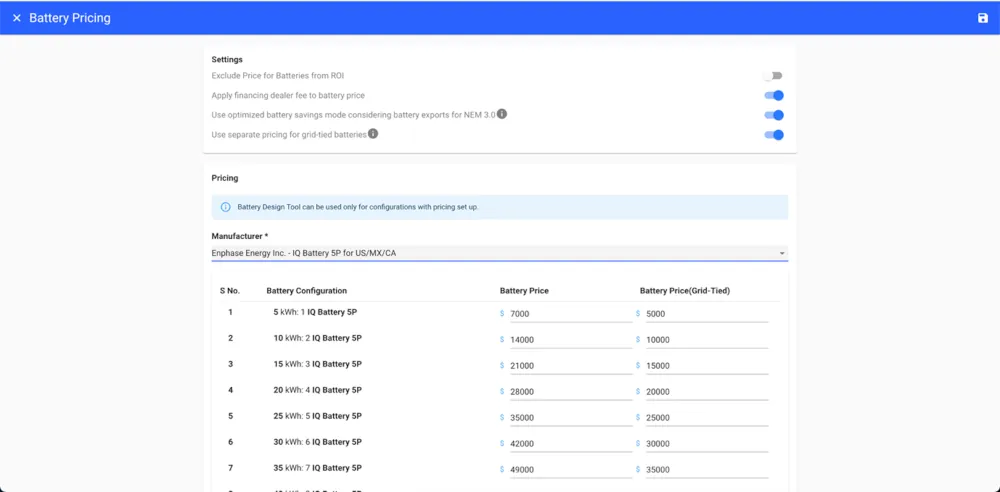
Task: Toggle separate pricing for grid-tied batteries
Action: pos(774,135)
